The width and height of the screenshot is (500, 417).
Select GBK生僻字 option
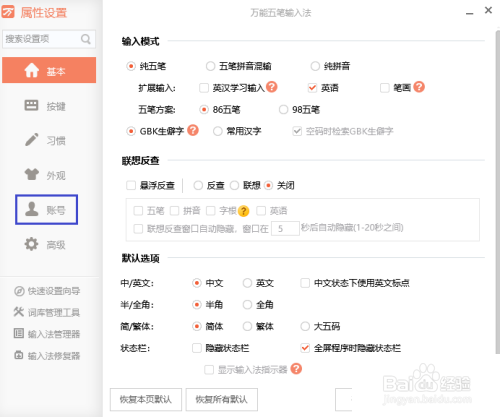click(x=131, y=131)
